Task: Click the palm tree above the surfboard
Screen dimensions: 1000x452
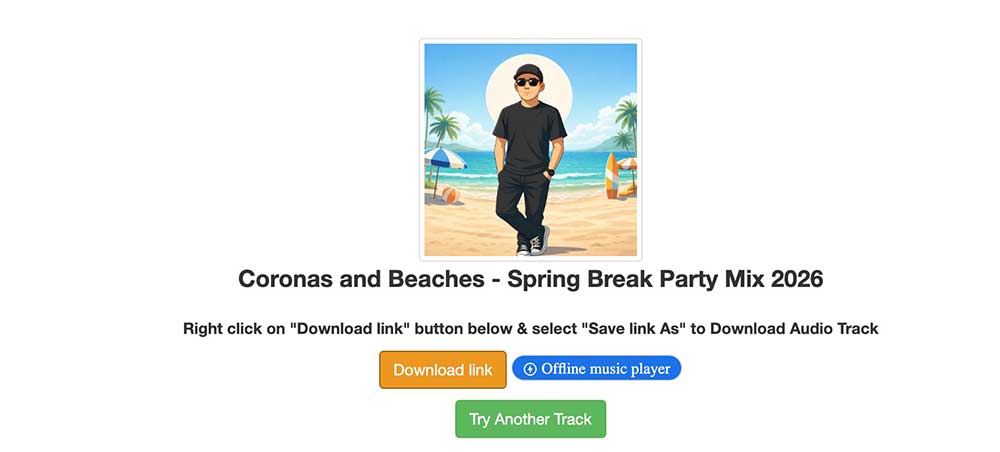Action: coord(624,112)
